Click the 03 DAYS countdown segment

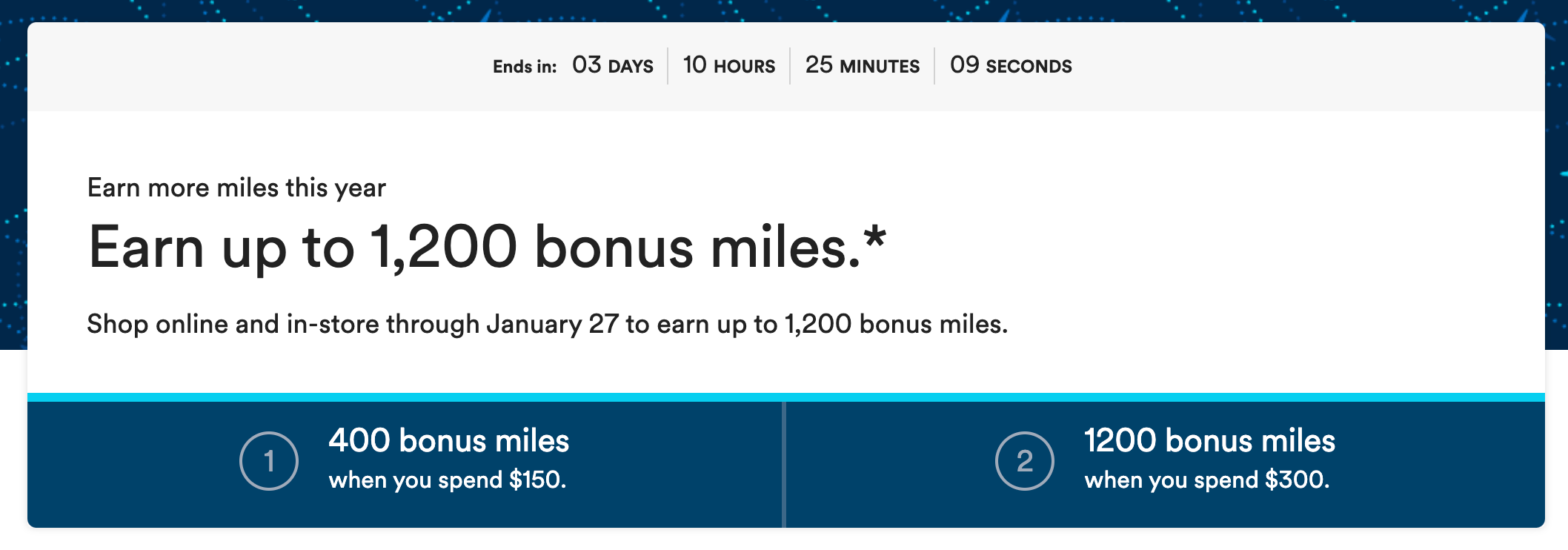point(613,66)
